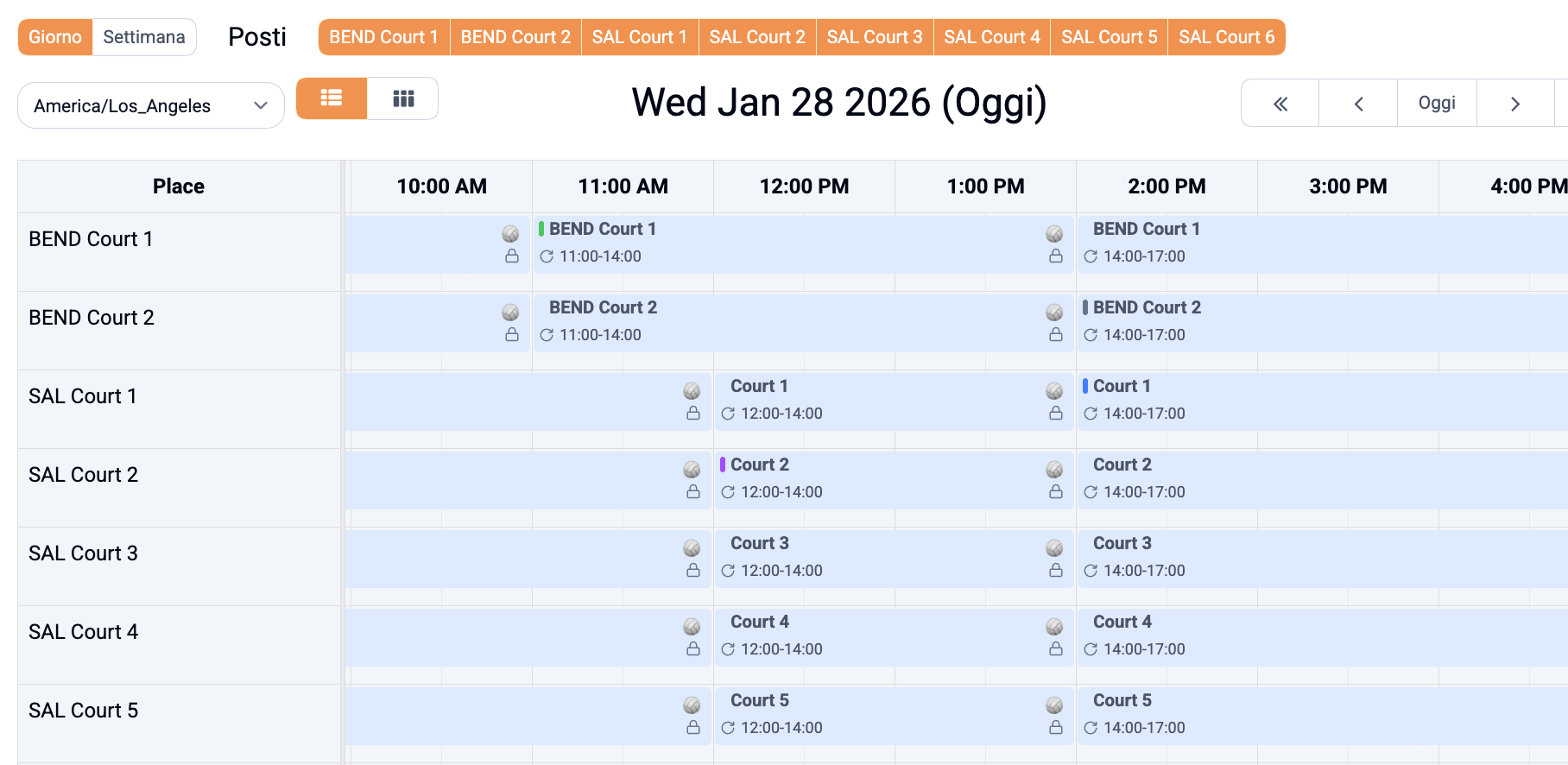Select Giorno day view toggle

point(55,37)
